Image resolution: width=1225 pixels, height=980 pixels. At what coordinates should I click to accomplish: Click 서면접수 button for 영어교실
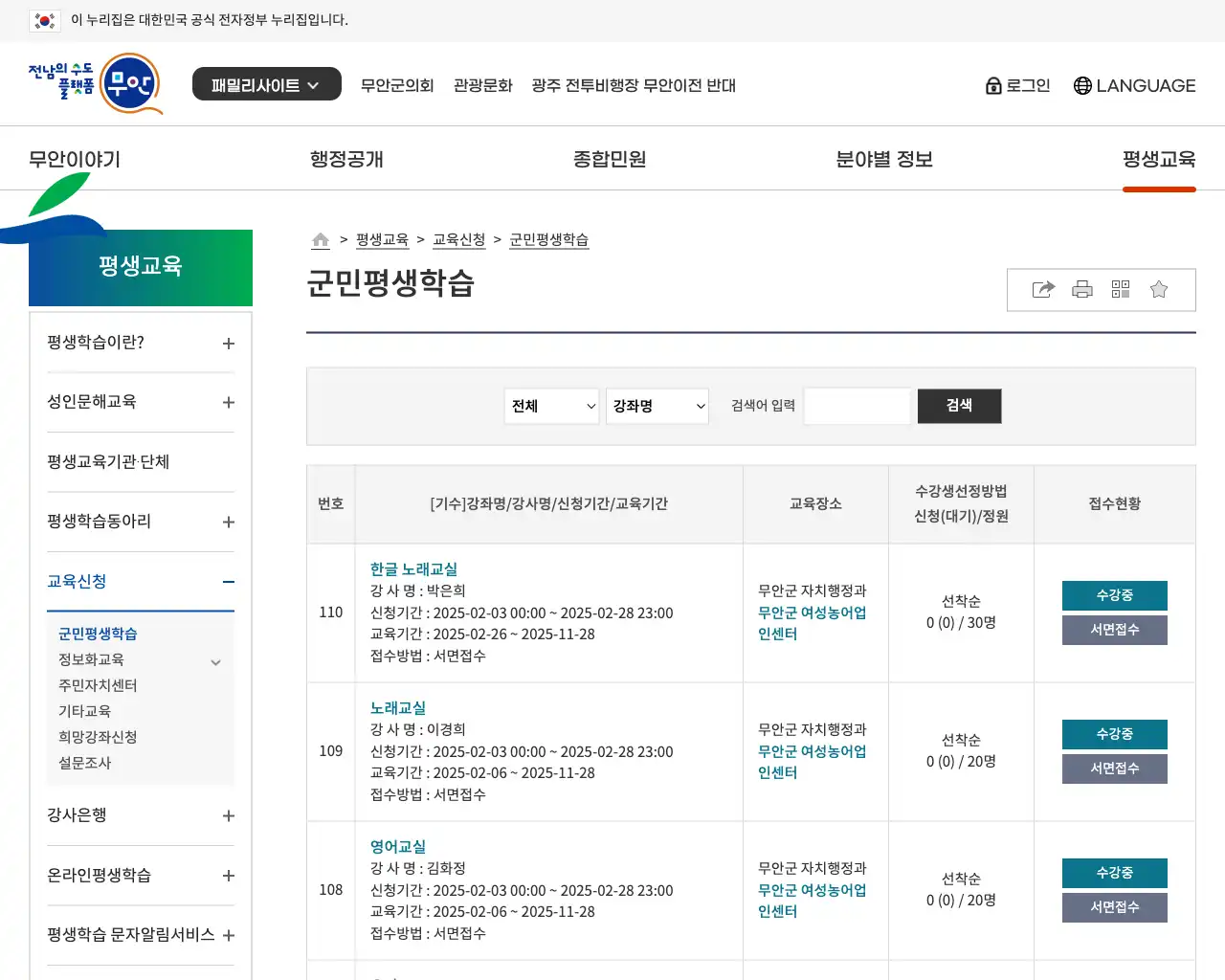tap(1114, 907)
